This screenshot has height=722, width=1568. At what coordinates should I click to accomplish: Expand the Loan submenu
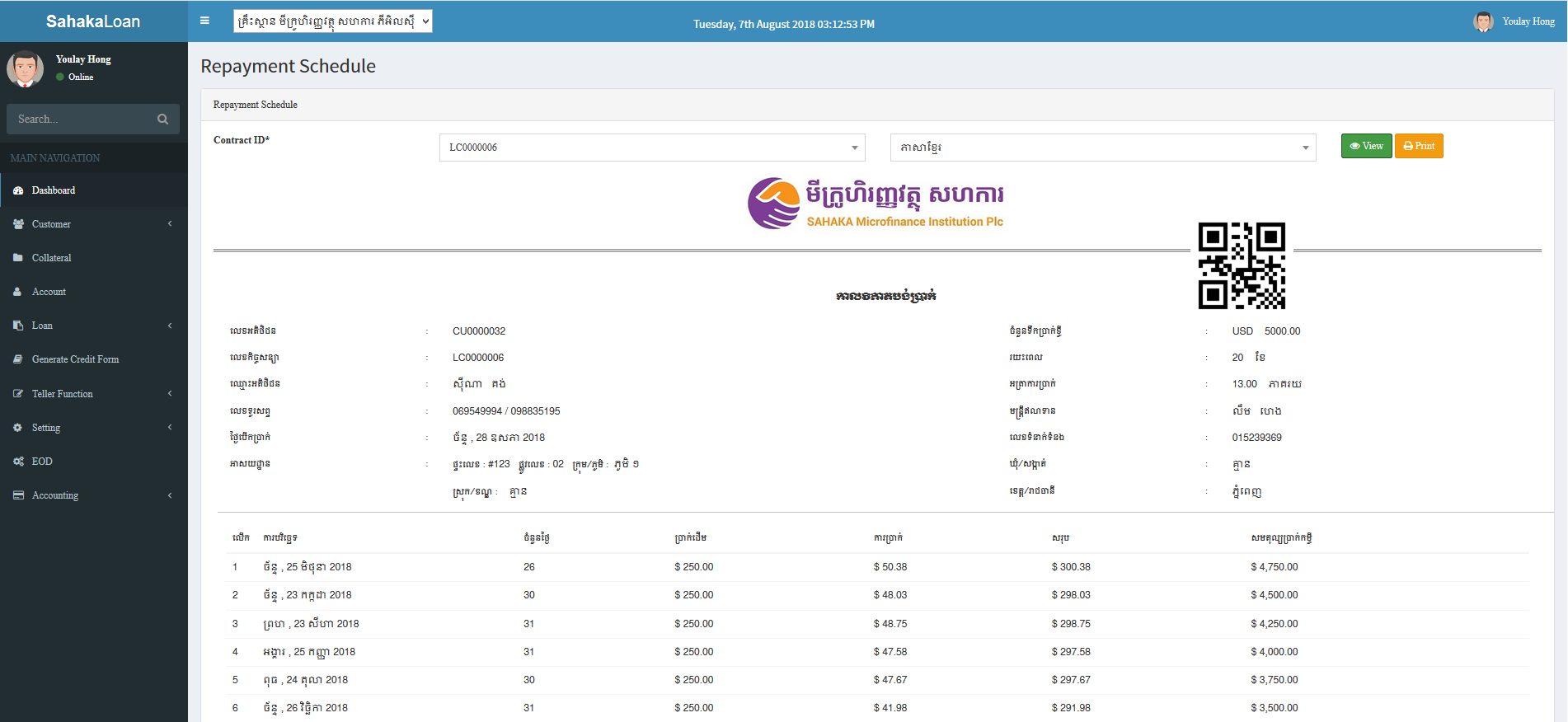click(x=42, y=326)
